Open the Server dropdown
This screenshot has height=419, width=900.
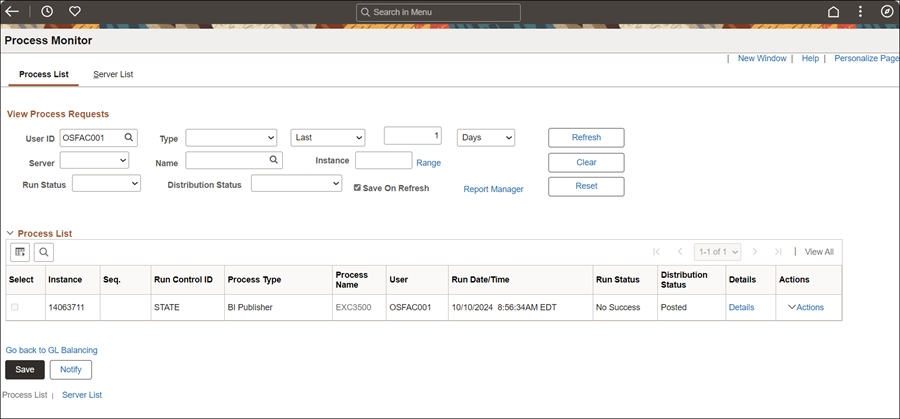coord(95,160)
